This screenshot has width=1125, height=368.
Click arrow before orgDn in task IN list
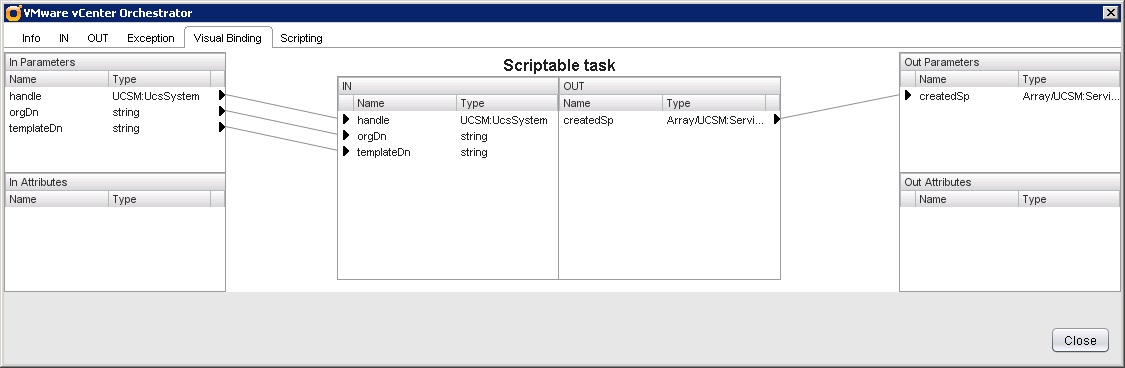tap(346, 136)
